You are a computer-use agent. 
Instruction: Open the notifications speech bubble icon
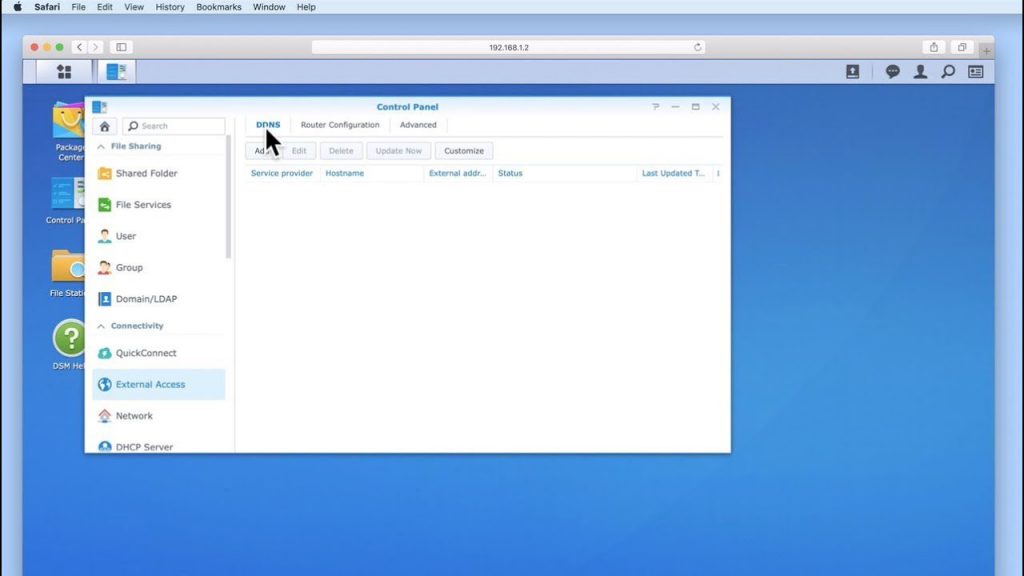click(892, 72)
